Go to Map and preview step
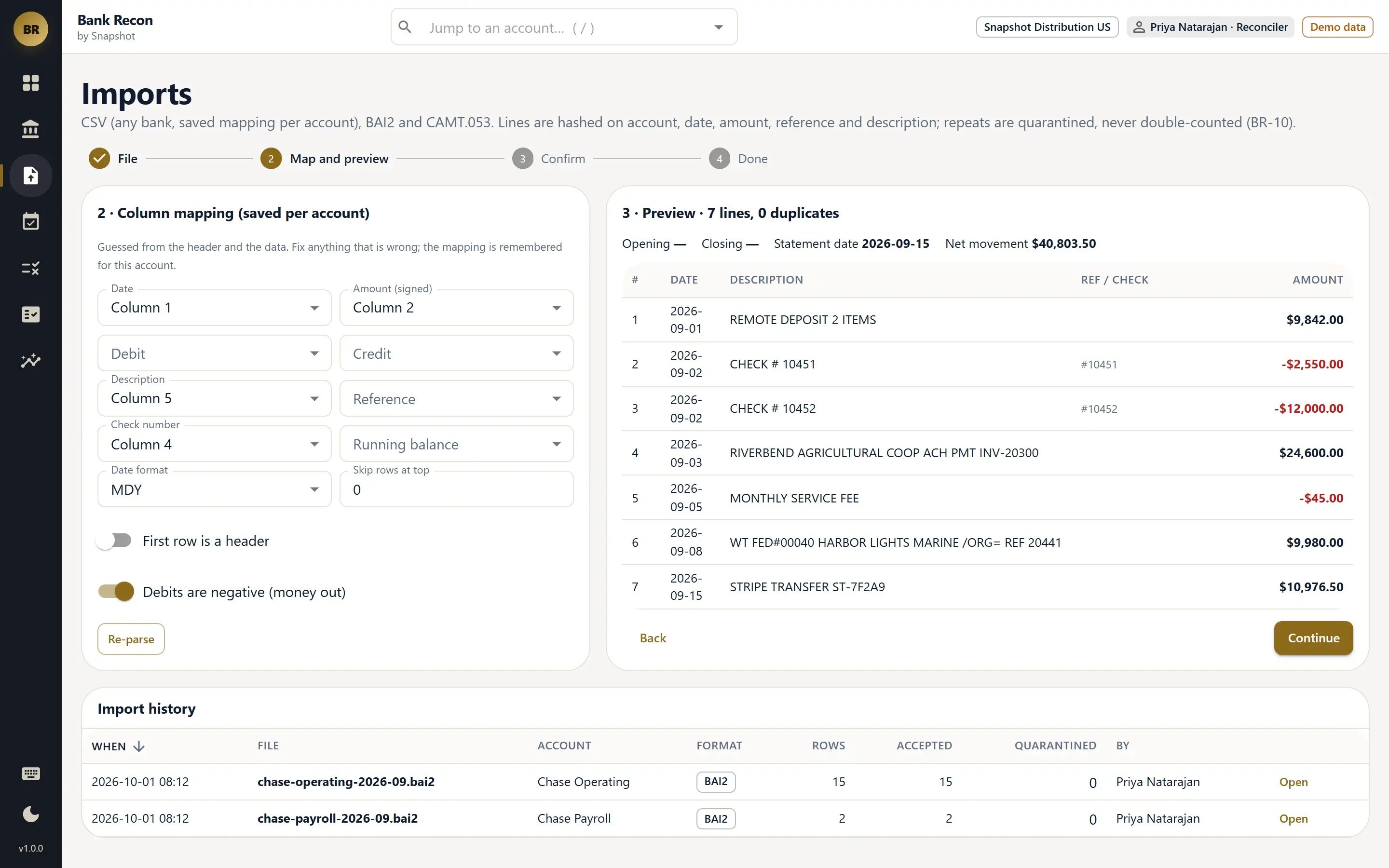The height and width of the screenshot is (868, 1389). click(x=325, y=159)
